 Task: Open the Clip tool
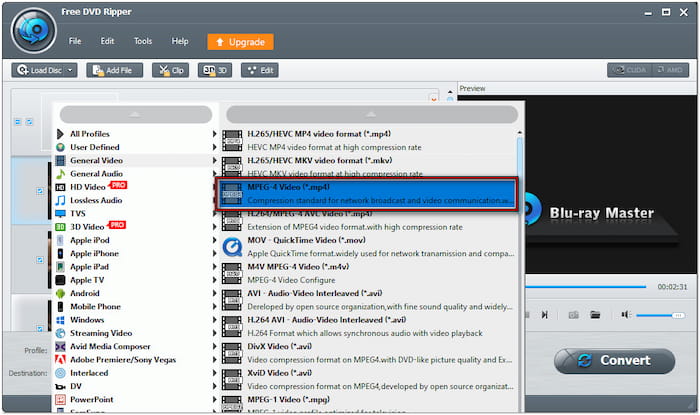point(171,70)
